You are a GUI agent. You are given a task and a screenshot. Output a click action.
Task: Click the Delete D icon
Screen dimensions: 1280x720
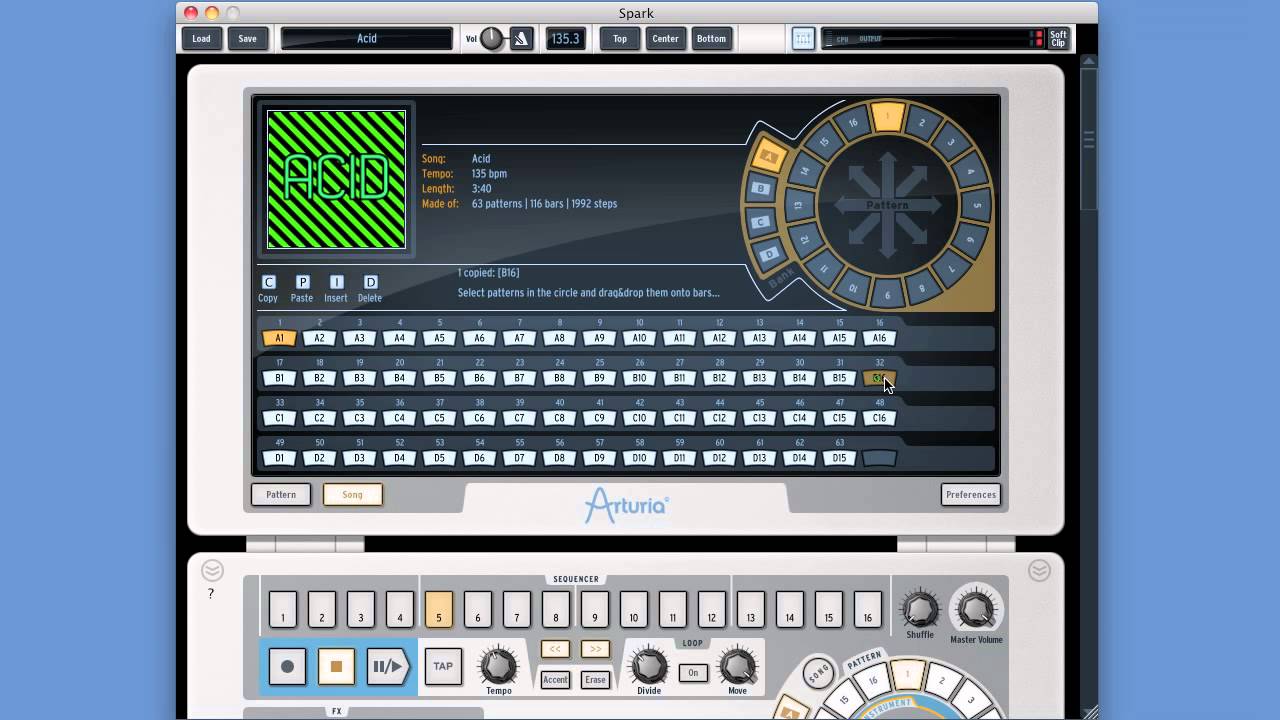pos(370,282)
